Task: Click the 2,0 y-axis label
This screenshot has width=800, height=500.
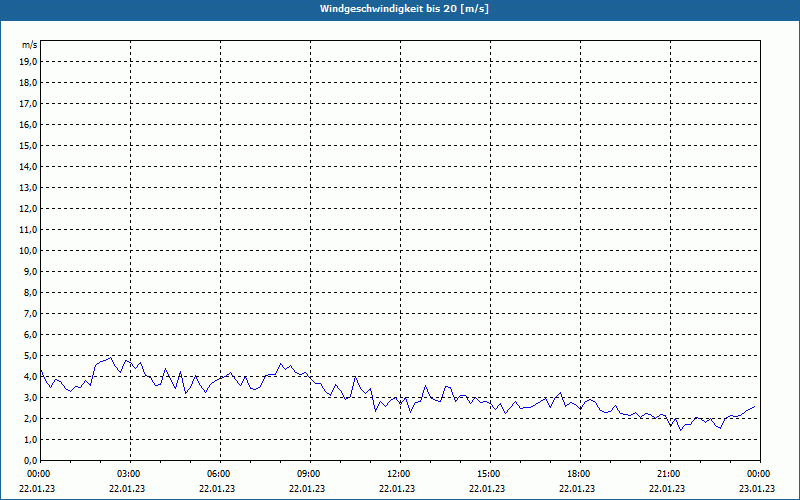Action: pos(30,418)
